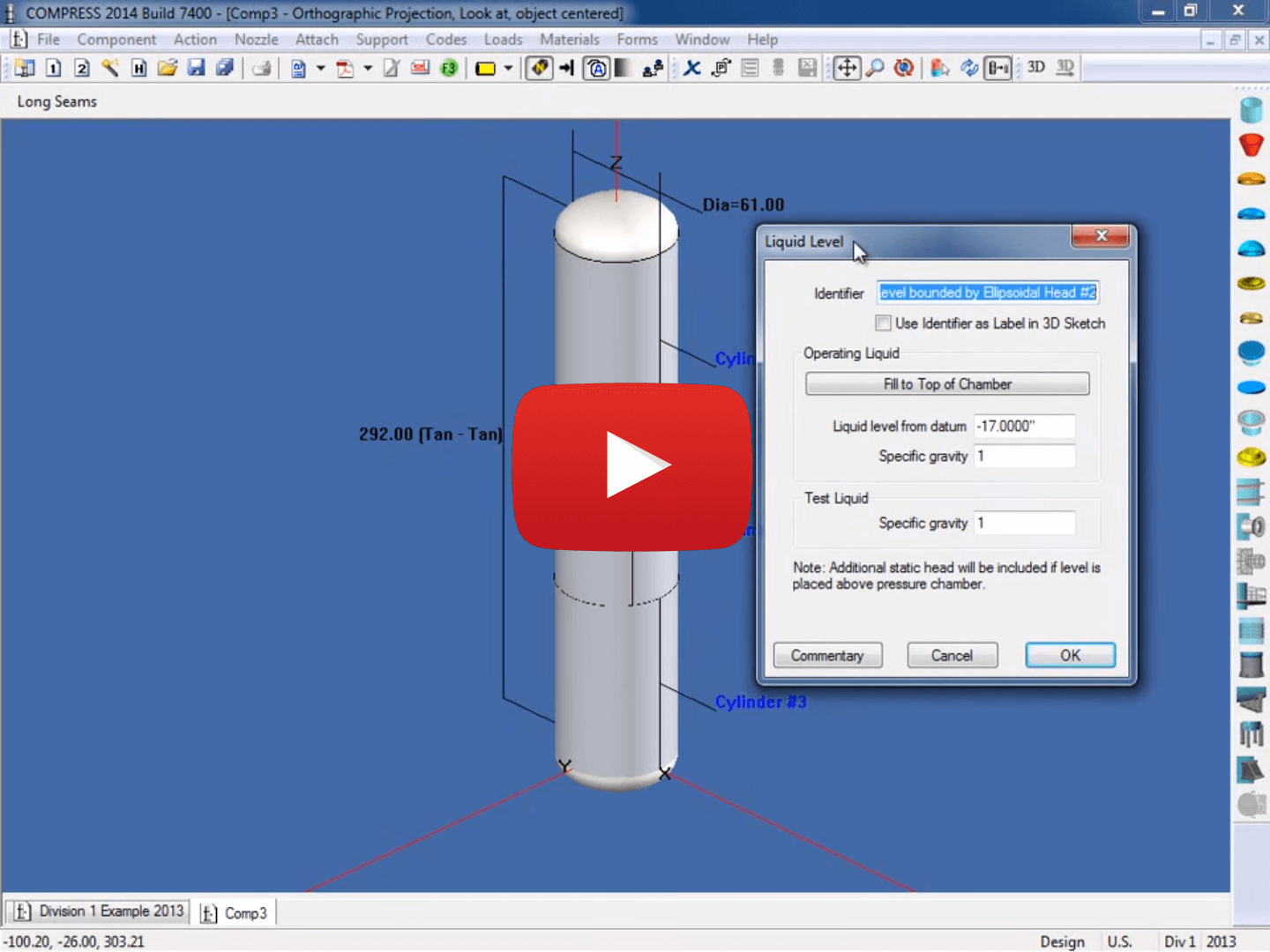This screenshot has width=1270, height=952.
Task: Open the Nozzle menu
Action: point(256,40)
